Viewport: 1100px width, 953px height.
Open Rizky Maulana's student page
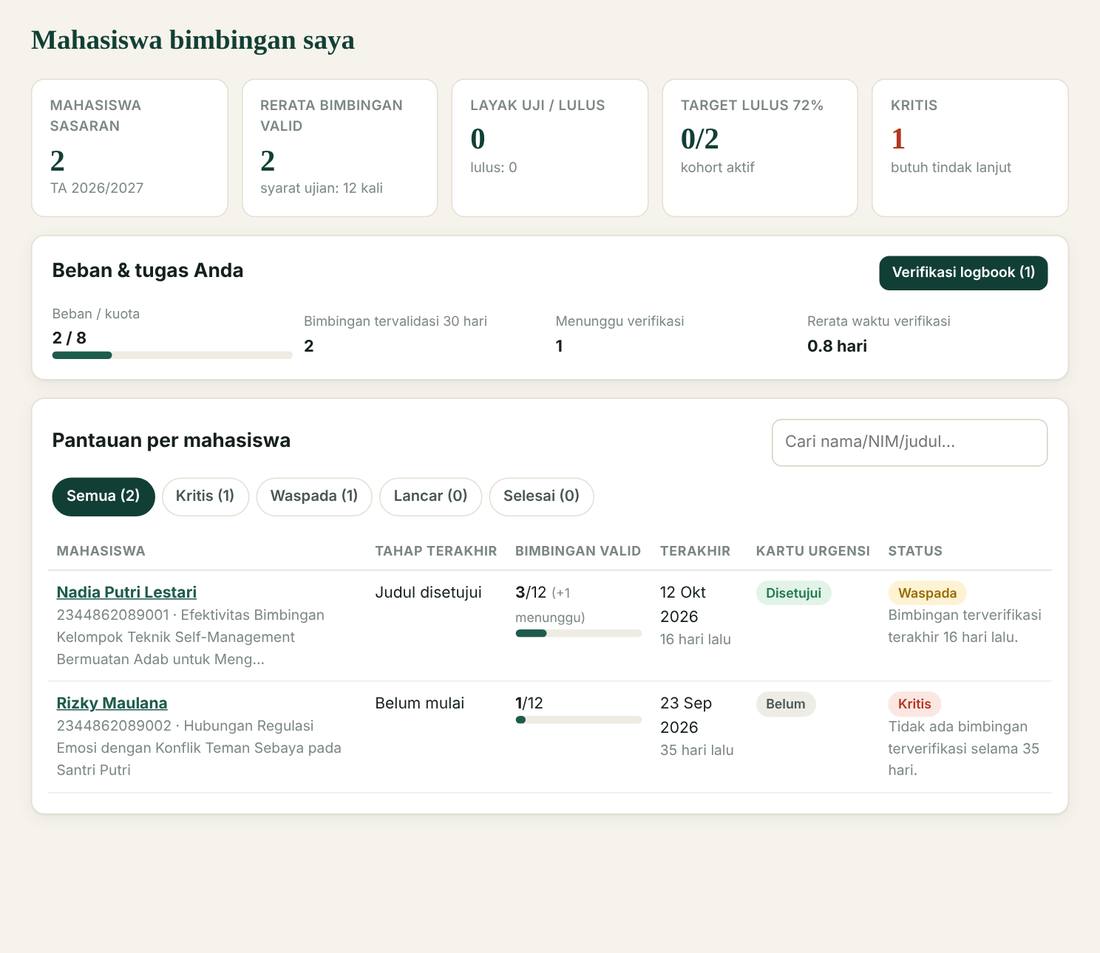(112, 703)
